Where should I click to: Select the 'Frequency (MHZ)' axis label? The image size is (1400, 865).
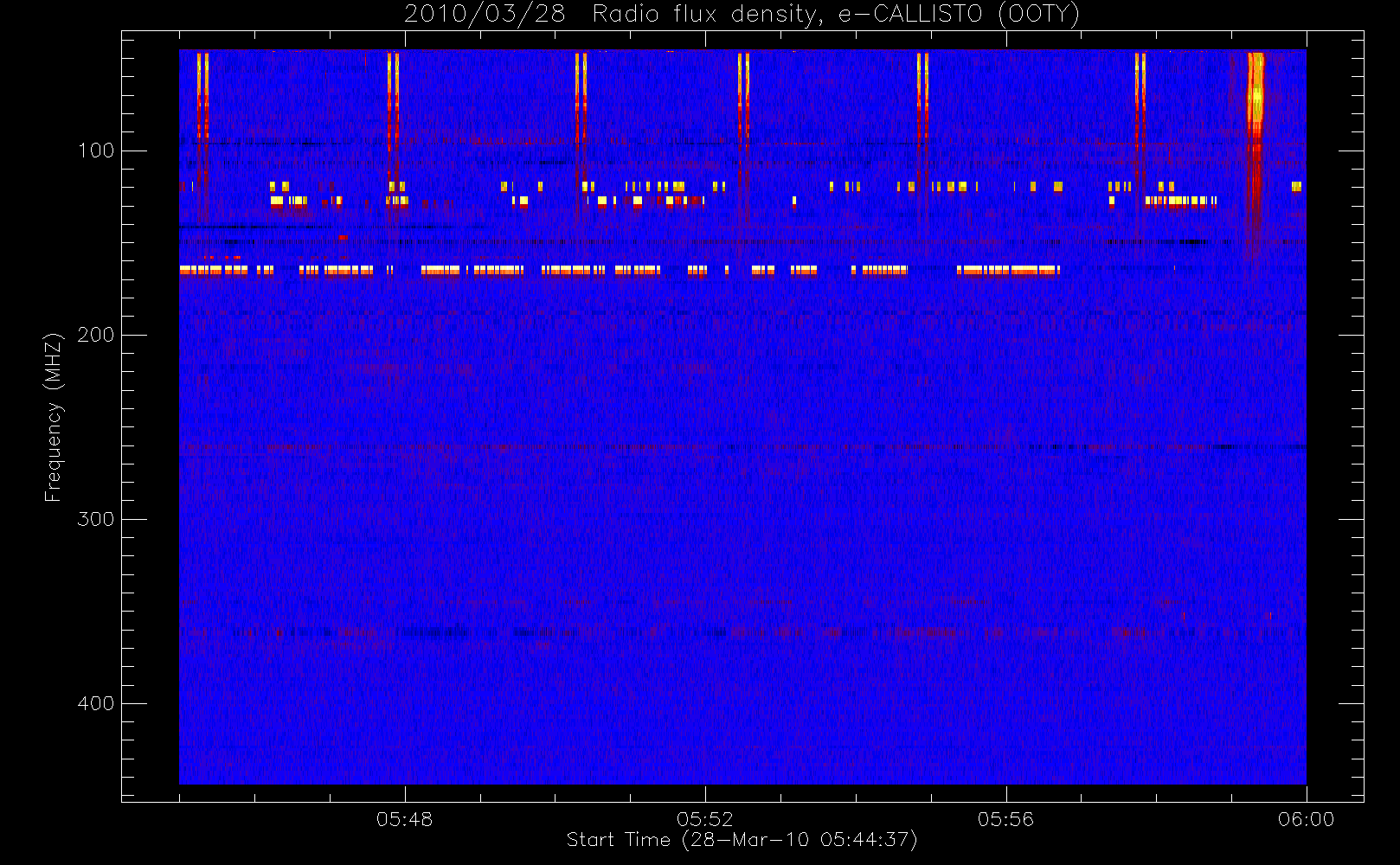click(x=54, y=417)
